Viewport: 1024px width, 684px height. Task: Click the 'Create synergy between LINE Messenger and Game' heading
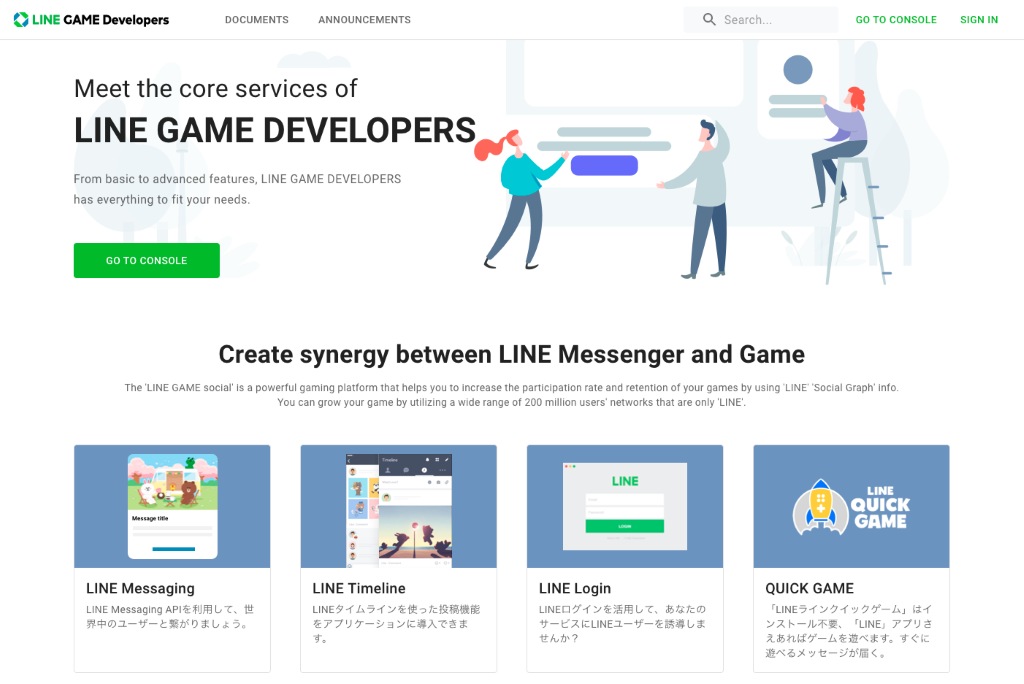(512, 354)
